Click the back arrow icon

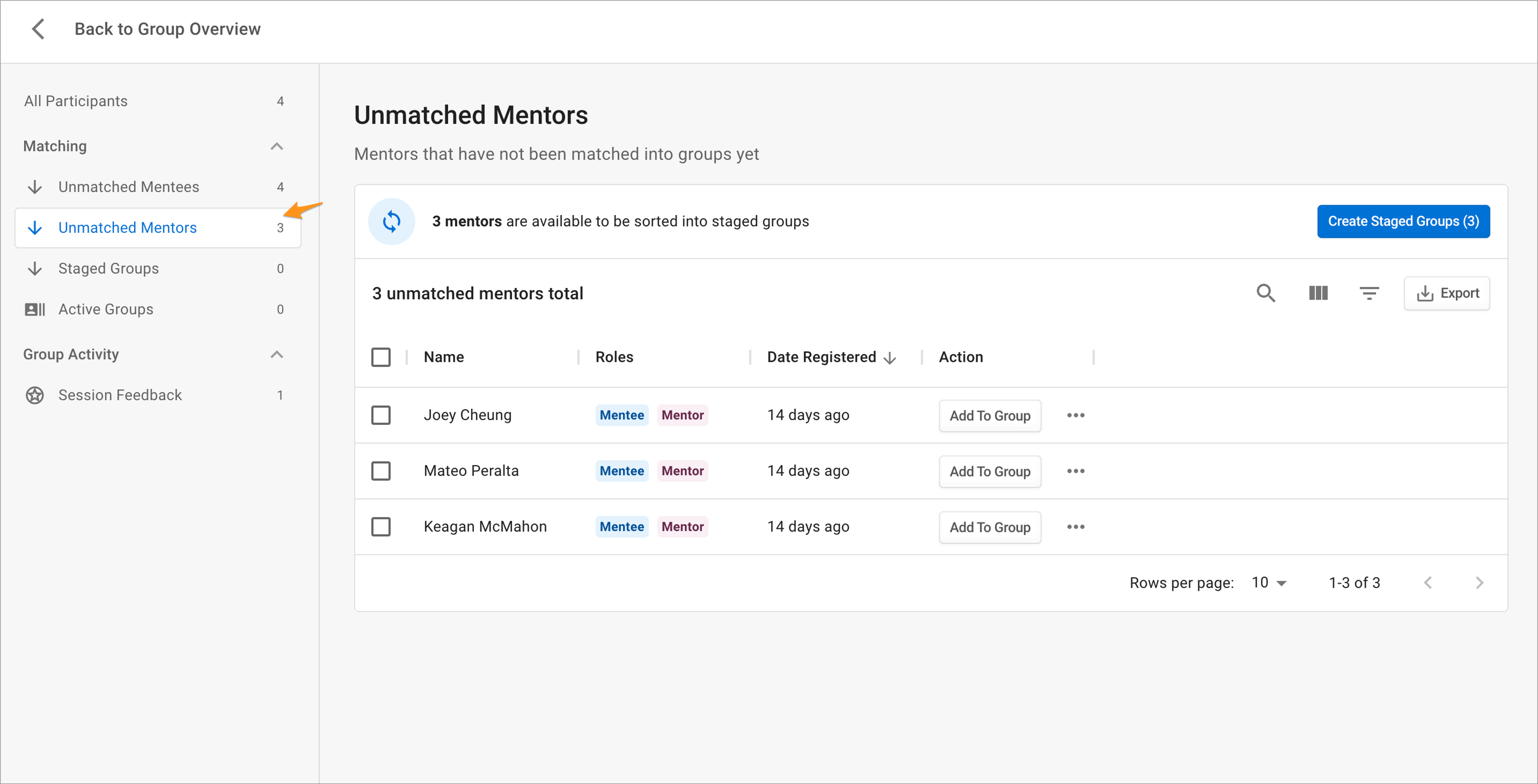pyautogui.click(x=38, y=29)
